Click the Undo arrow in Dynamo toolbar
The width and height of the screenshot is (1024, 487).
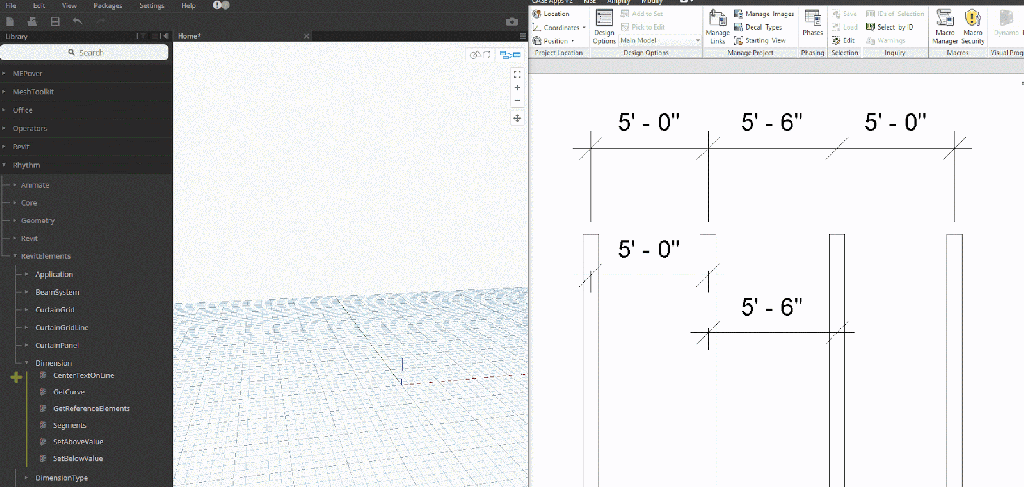pyautogui.click(x=78, y=20)
